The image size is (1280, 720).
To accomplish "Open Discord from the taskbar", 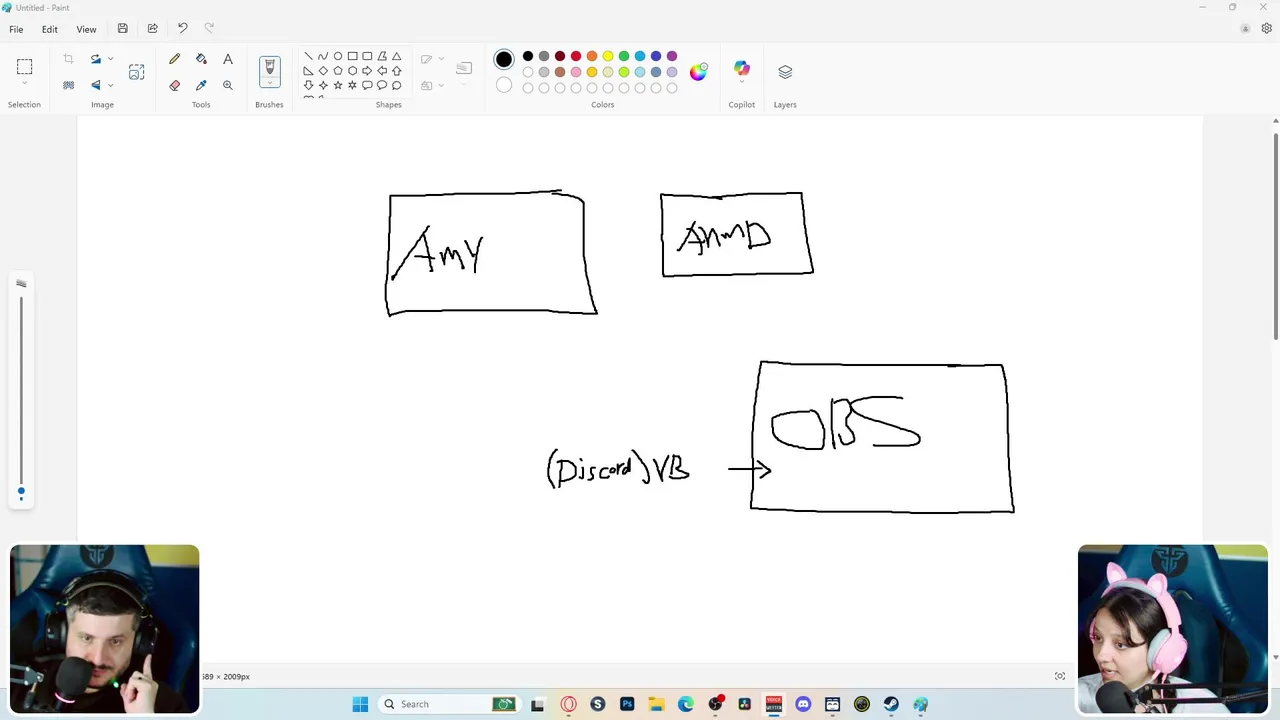I will click(803, 704).
